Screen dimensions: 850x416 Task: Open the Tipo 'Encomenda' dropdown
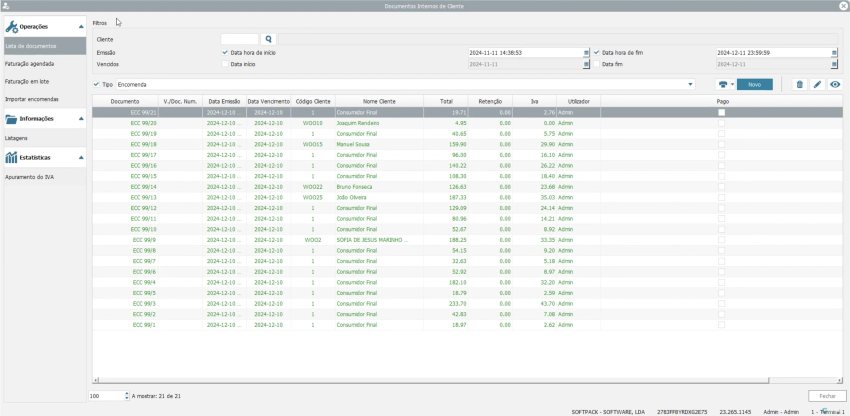tap(690, 85)
